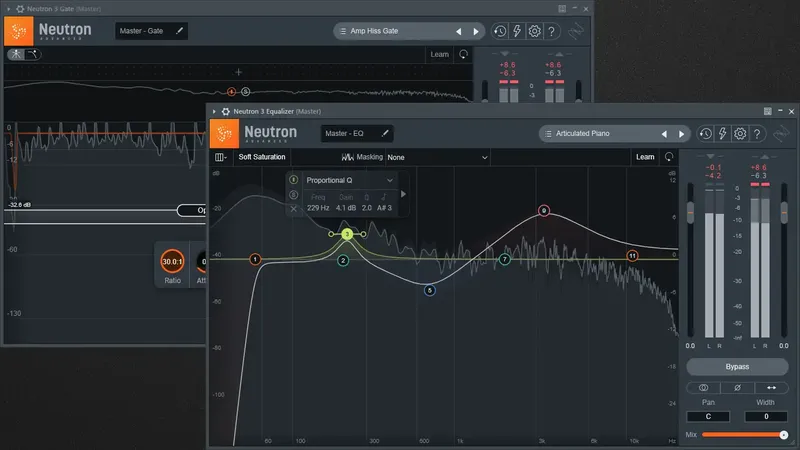The height and width of the screenshot is (450, 800).
Task: Click Learn in the Gate window
Action: coord(439,54)
